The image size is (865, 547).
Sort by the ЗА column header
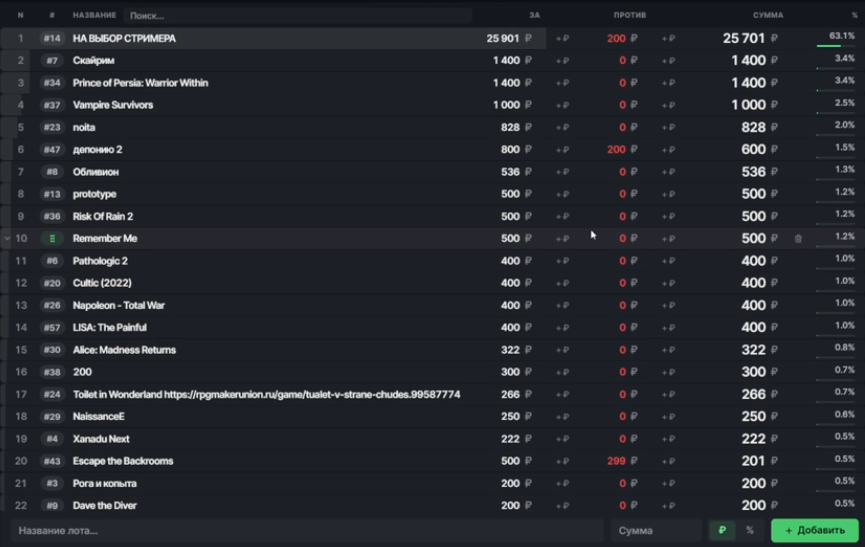tap(535, 15)
